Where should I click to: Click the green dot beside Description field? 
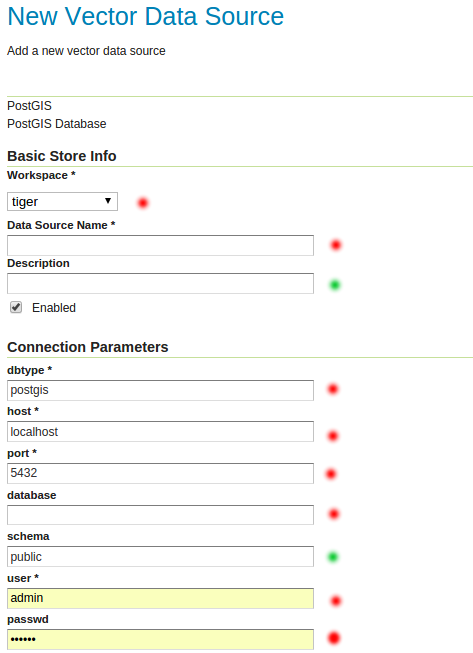click(335, 285)
